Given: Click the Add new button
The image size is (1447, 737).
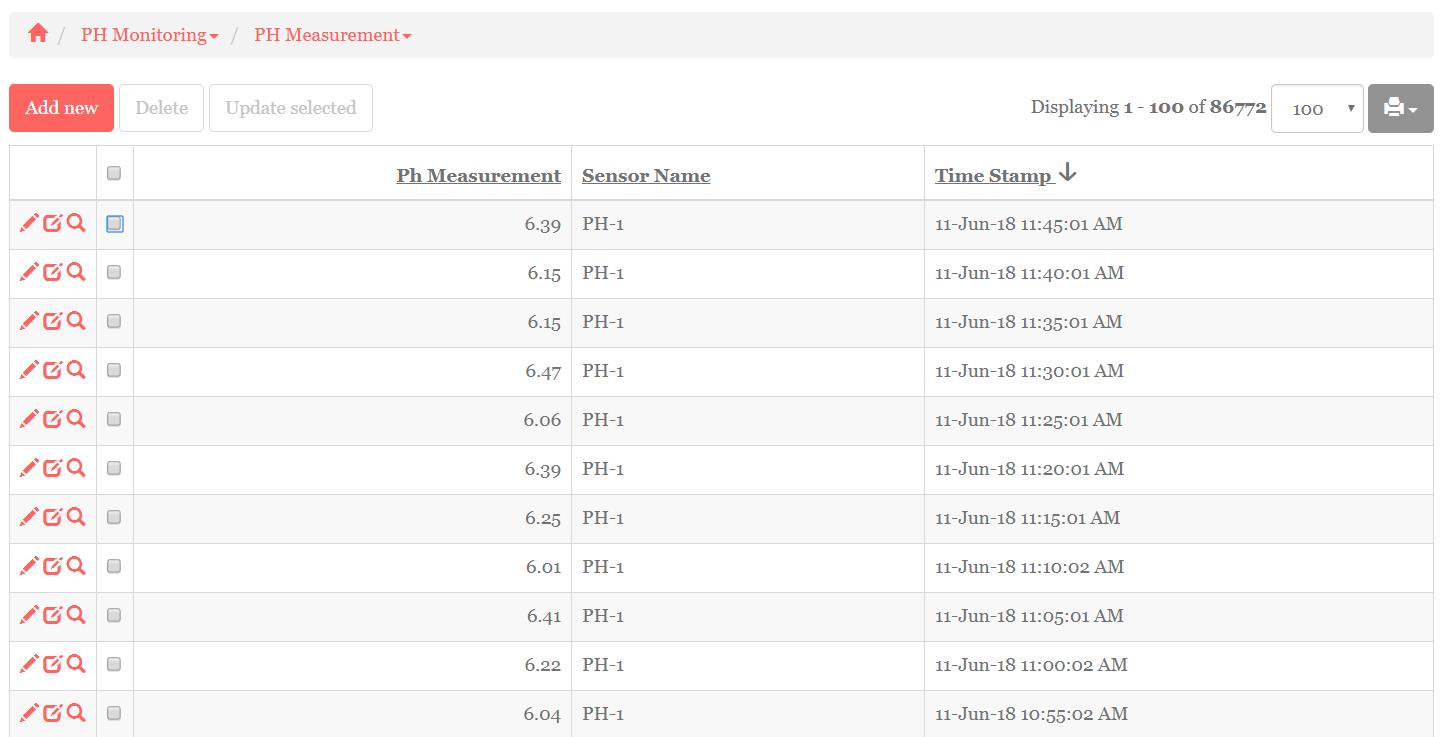Looking at the screenshot, I should [x=61, y=108].
